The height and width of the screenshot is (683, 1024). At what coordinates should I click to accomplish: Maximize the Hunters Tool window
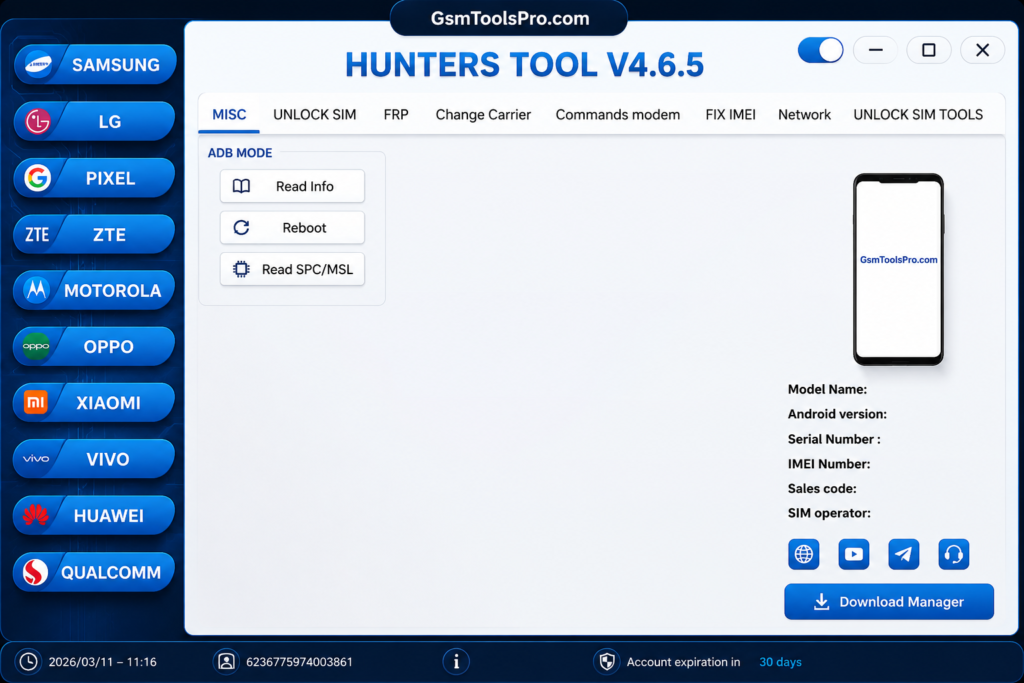coord(929,50)
